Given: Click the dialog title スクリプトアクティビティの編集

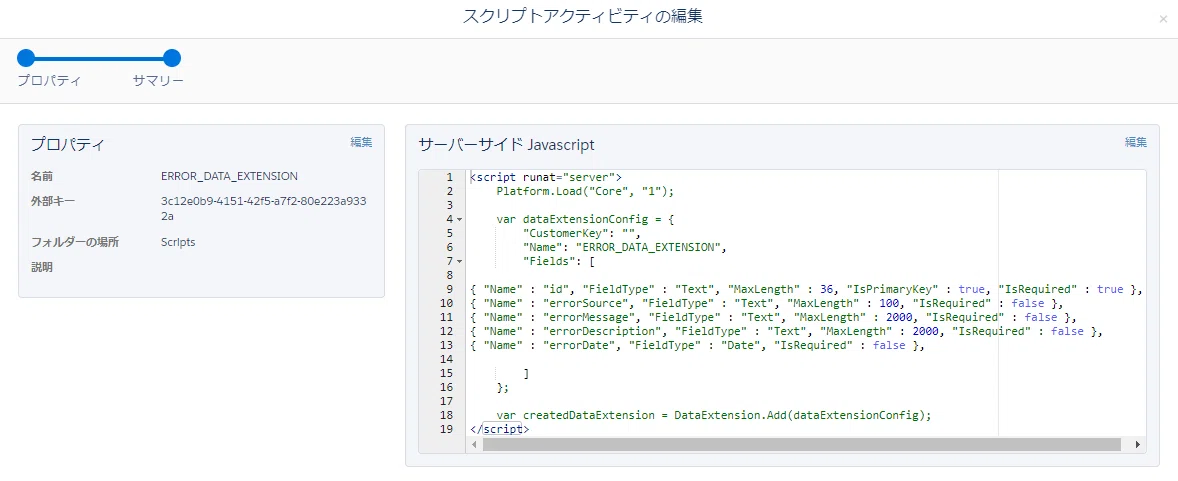Looking at the screenshot, I should (583, 17).
